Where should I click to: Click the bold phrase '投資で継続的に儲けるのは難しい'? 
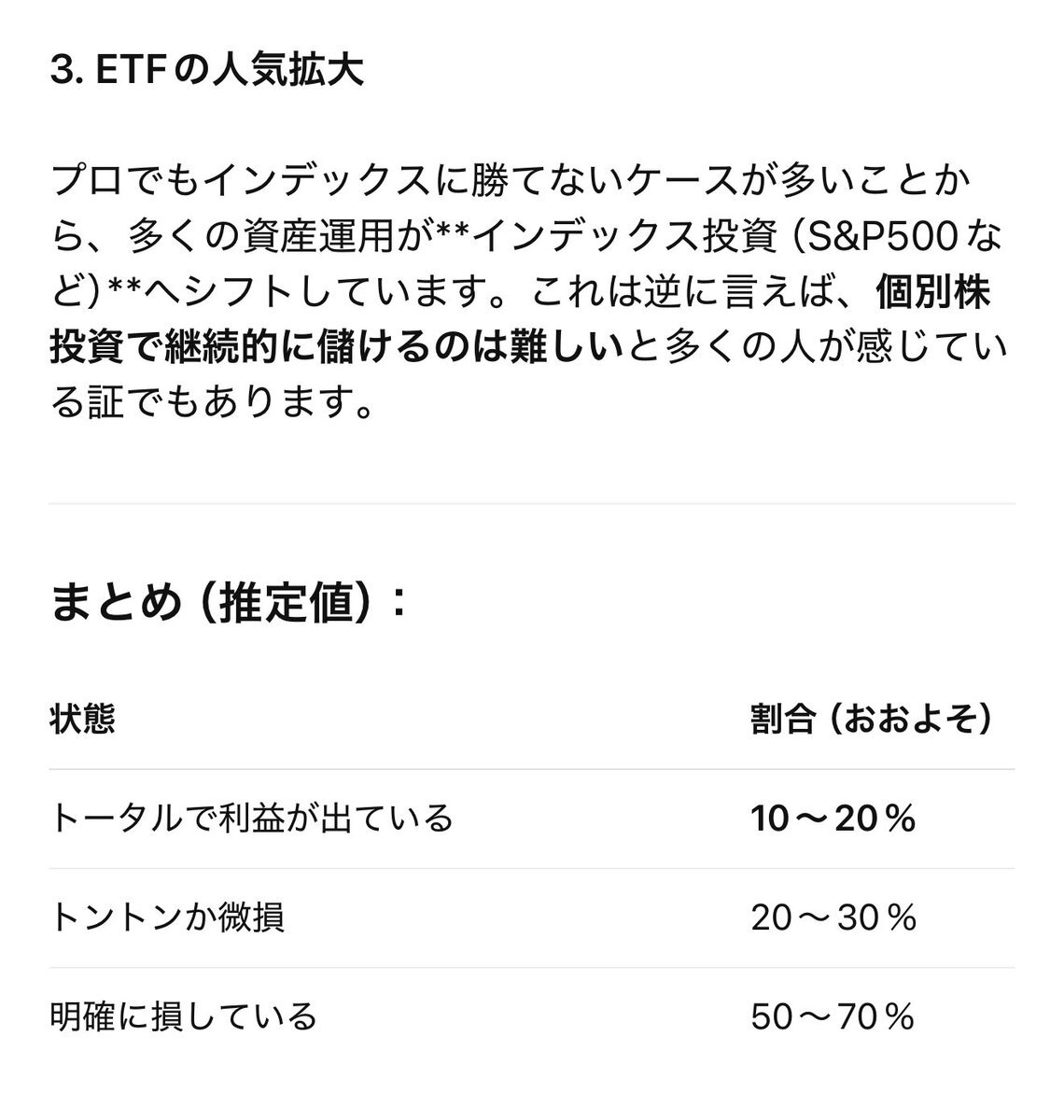[x=336, y=350]
